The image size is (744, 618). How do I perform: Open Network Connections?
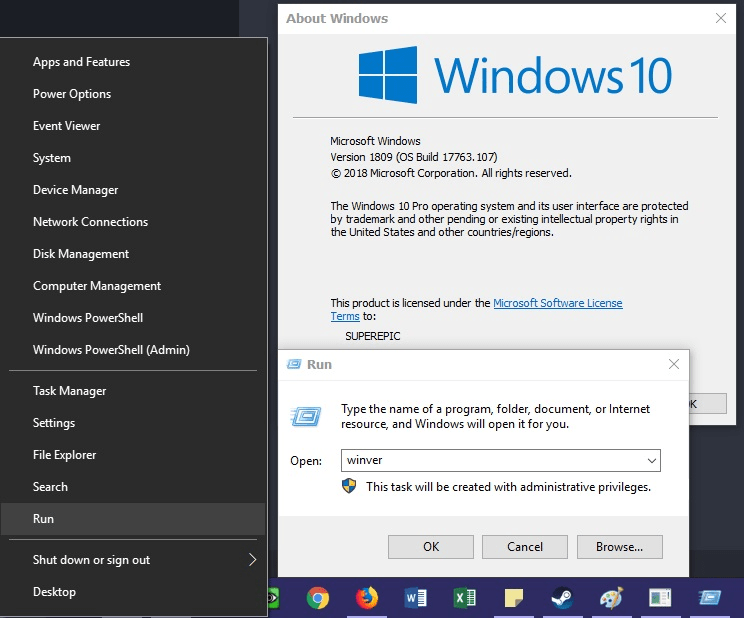(x=133, y=222)
